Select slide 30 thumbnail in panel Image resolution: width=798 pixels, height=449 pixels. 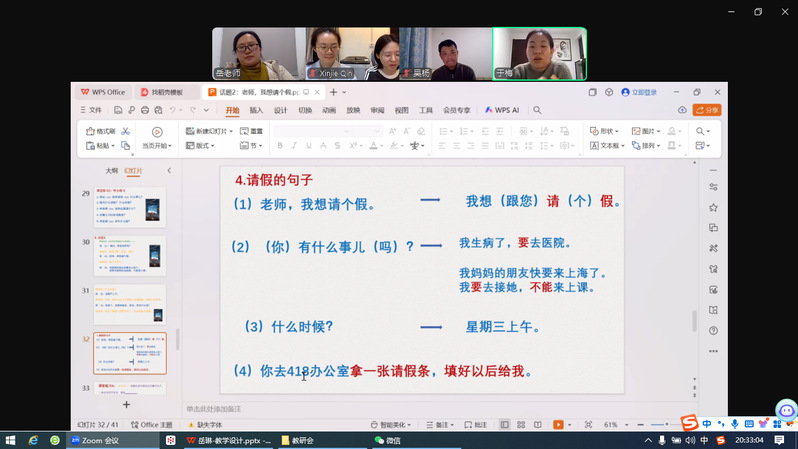[x=130, y=257]
